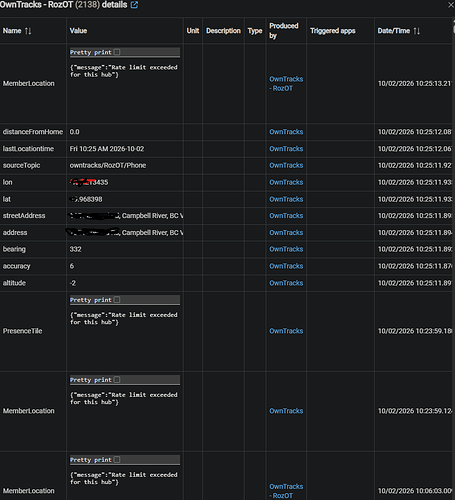Open OwnTracks - RozOT link in 10:06:03 row
Viewport: 455px width, 500px height.
(x=286, y=491)
